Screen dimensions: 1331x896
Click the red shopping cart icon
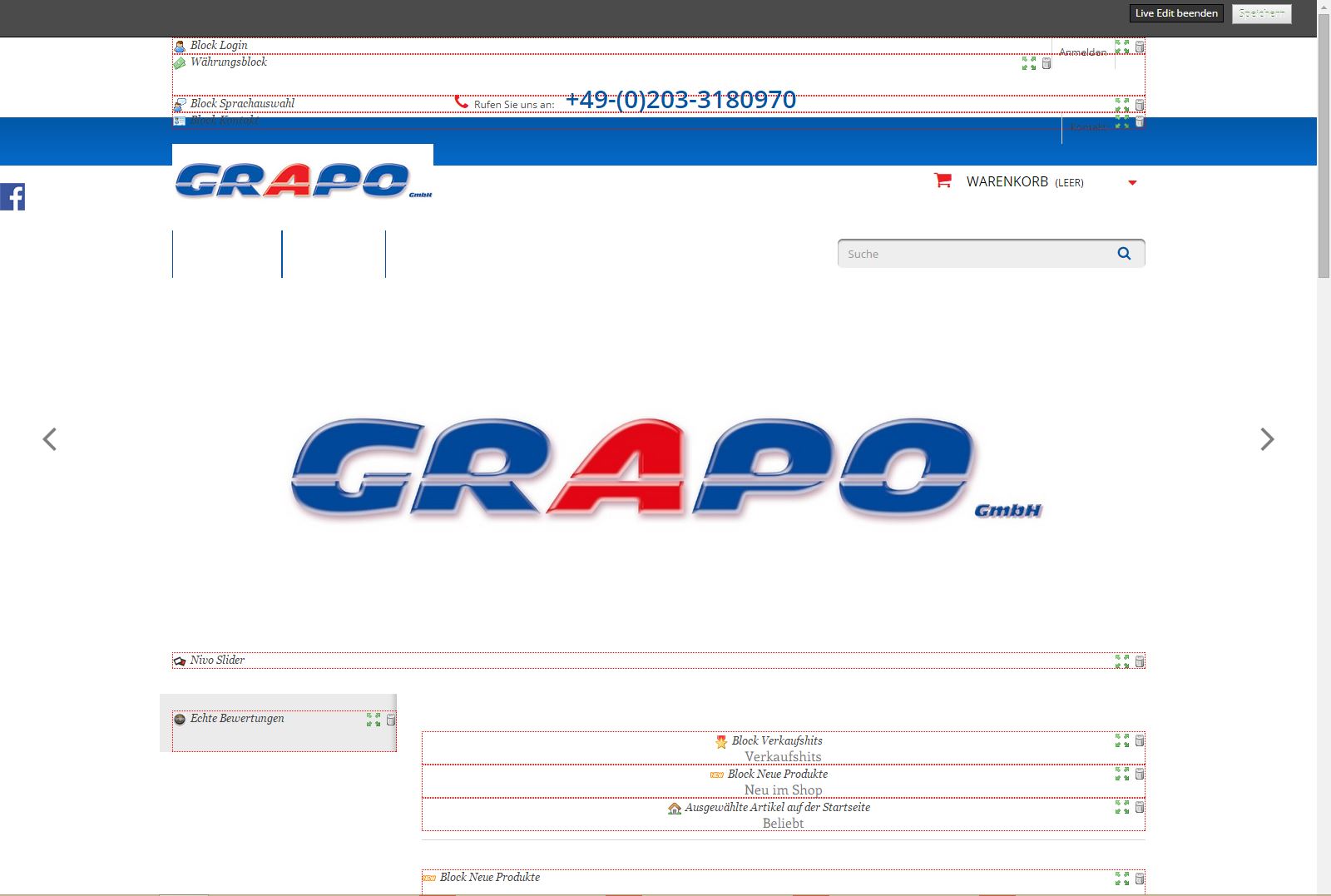[943, 181]
